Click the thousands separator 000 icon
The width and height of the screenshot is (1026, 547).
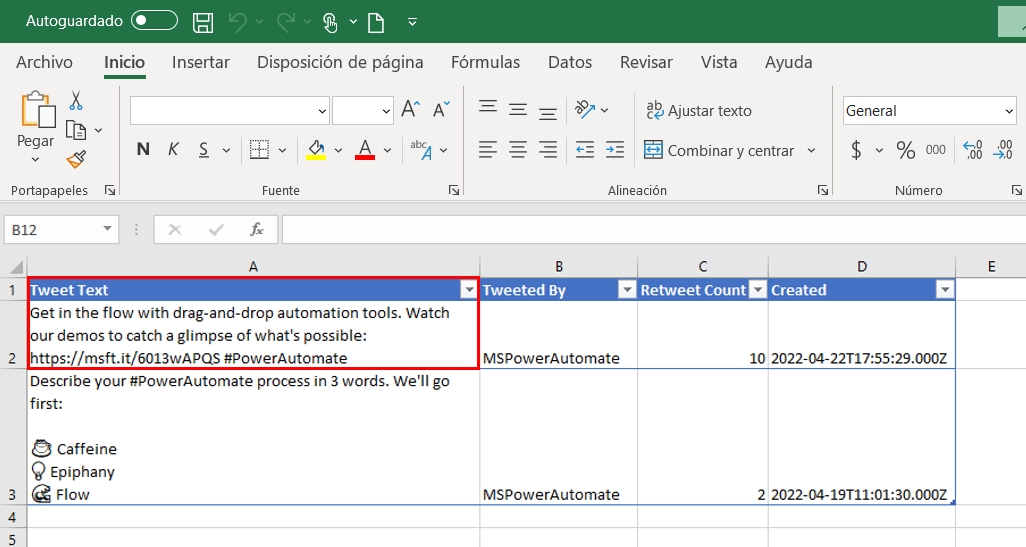936,150
